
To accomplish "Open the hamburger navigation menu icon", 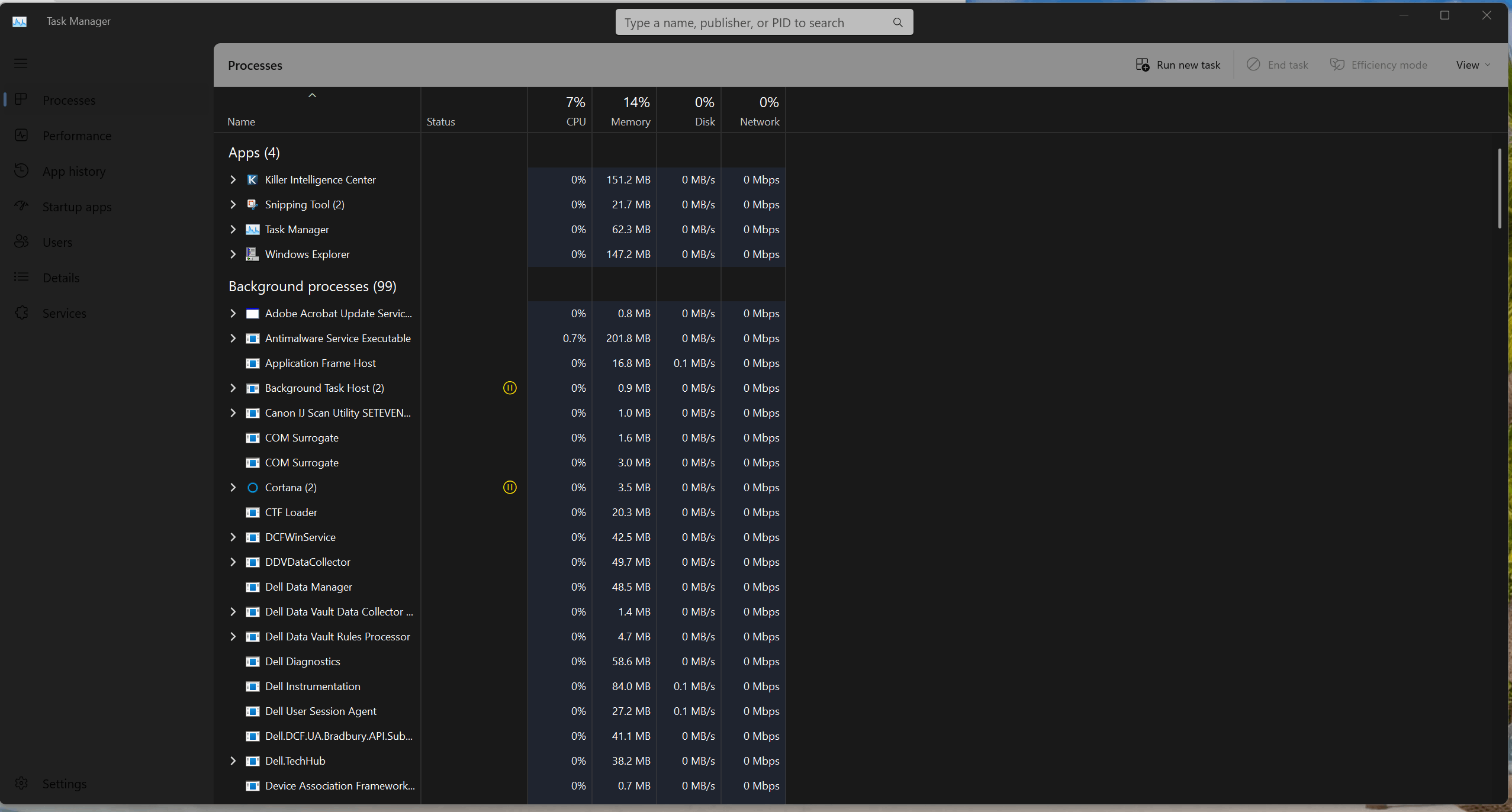I will coord(21,63).
